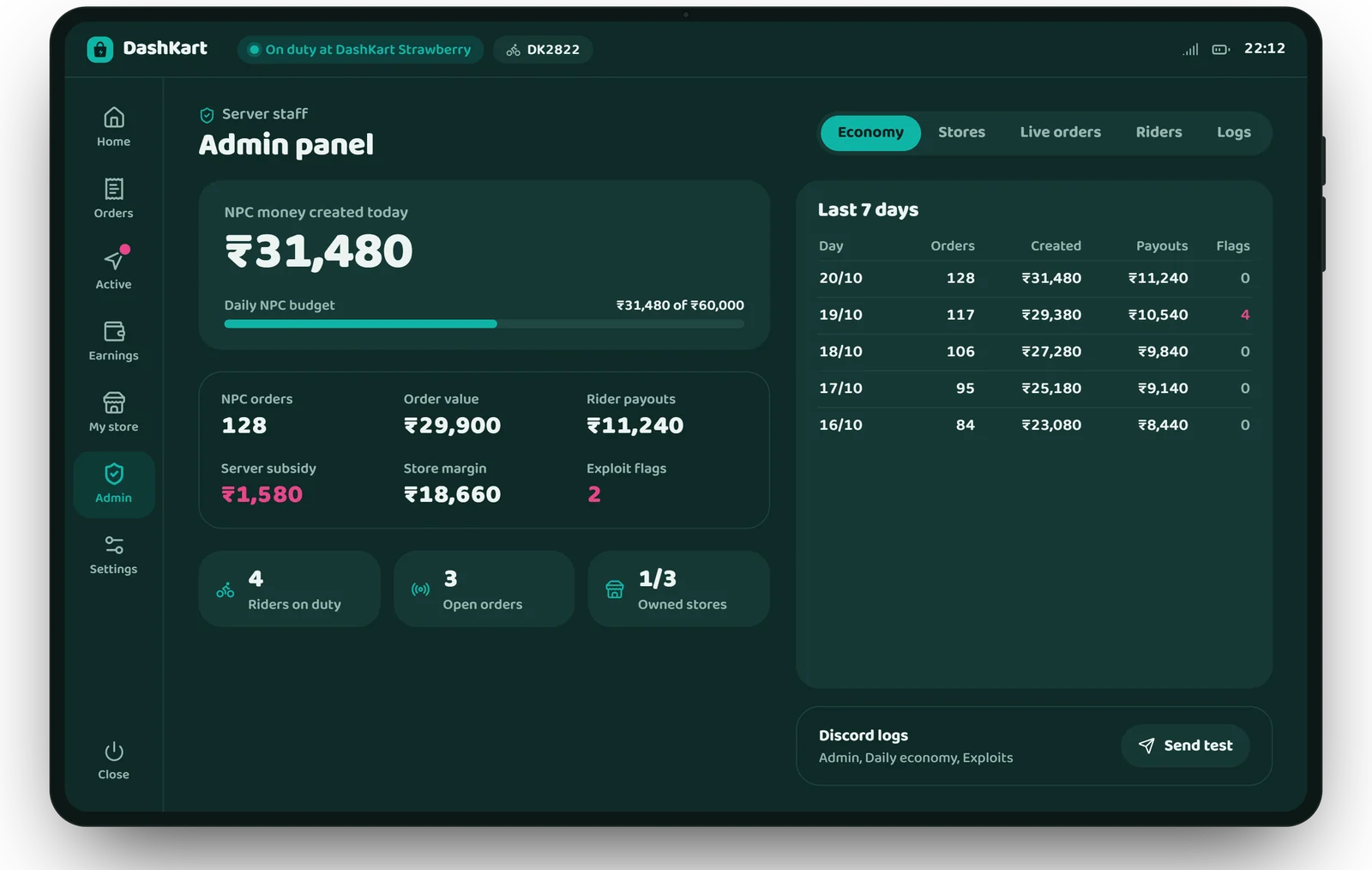Click the 16/10 day cell
The image size is (1372, 870).
(840, 426)
